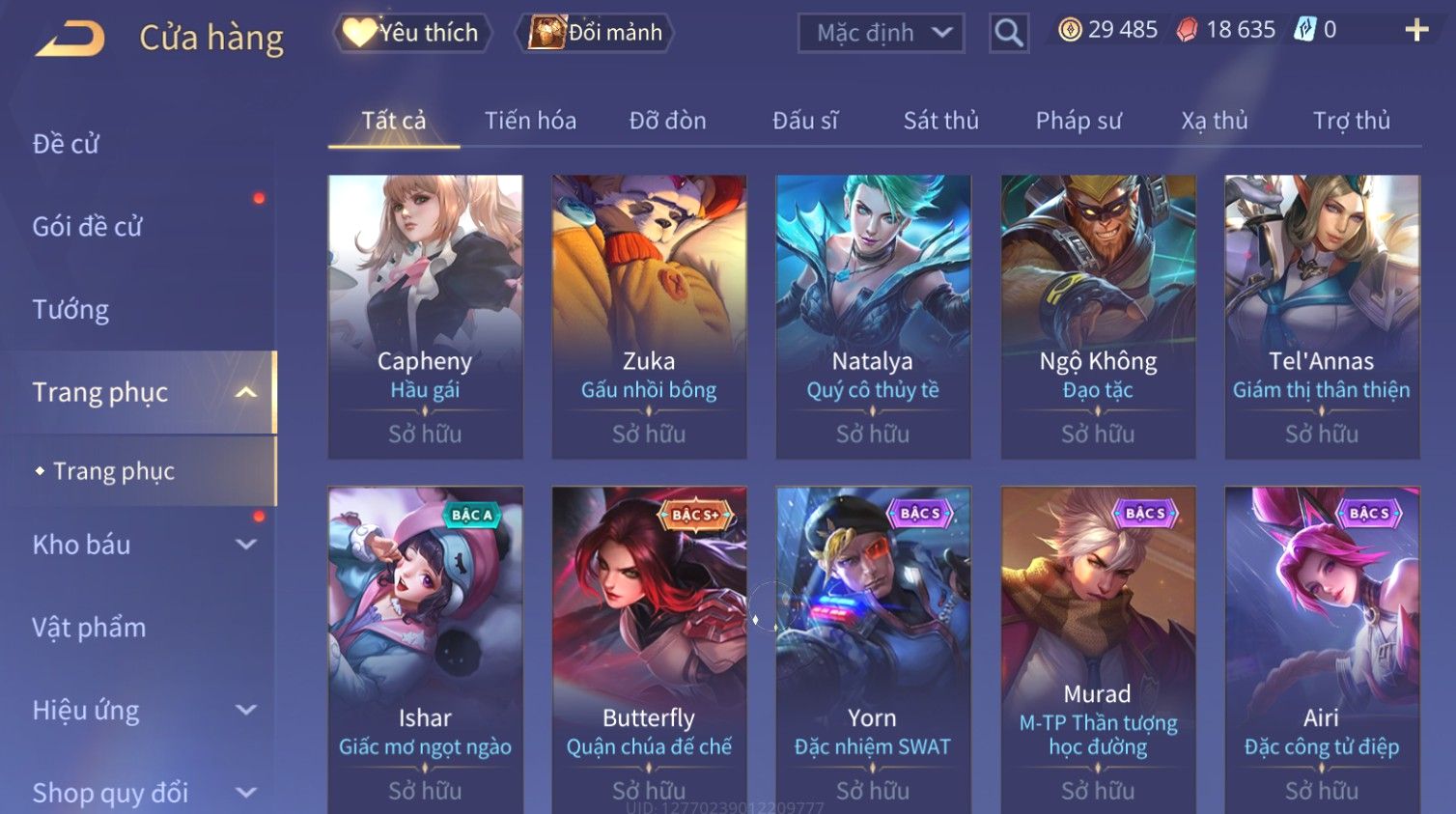Go to Tướng in sidebar
Viewport: 1456px width, 814px height.
point(70,310)
